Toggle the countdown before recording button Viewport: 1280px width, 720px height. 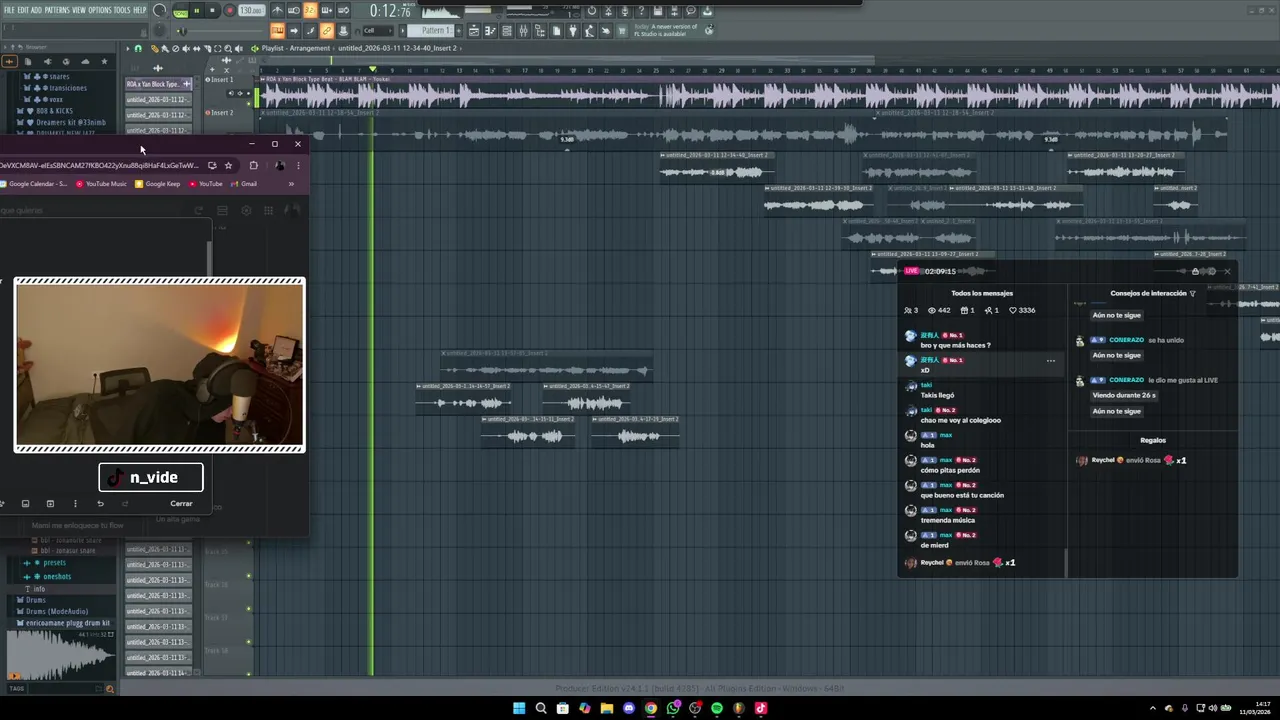(310, 11)
